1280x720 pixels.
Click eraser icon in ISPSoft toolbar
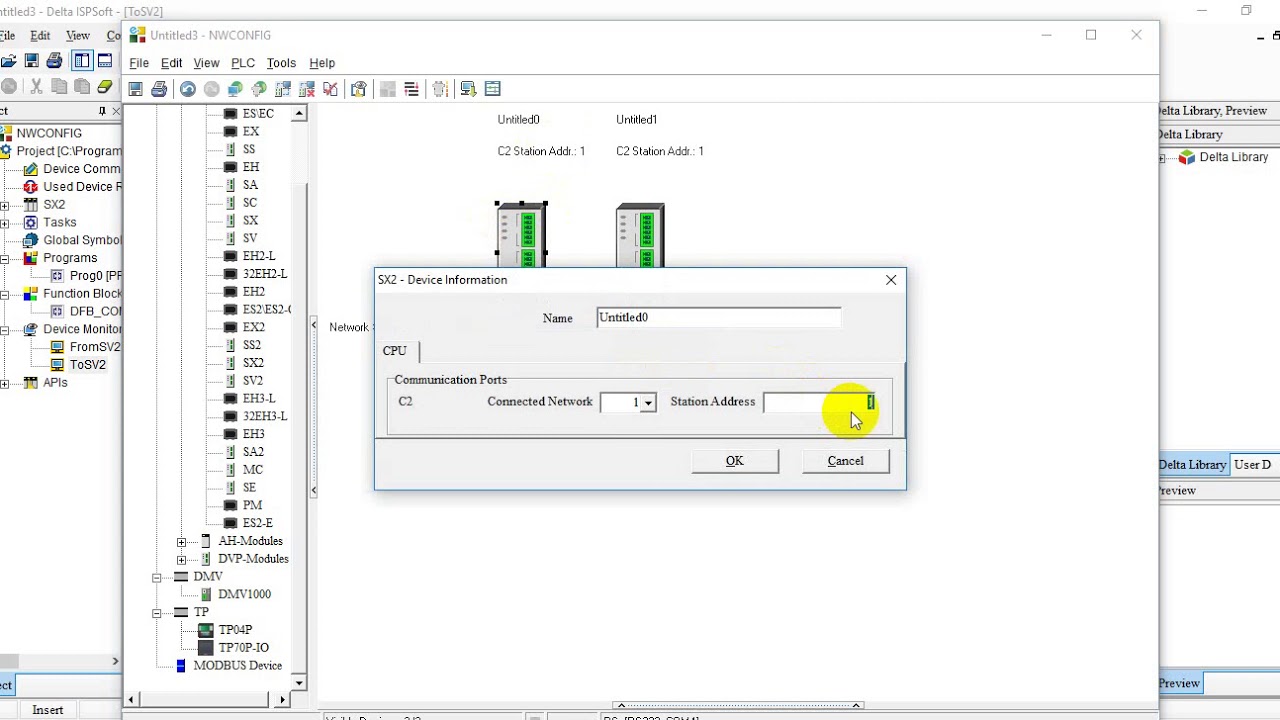pos(105,87)
